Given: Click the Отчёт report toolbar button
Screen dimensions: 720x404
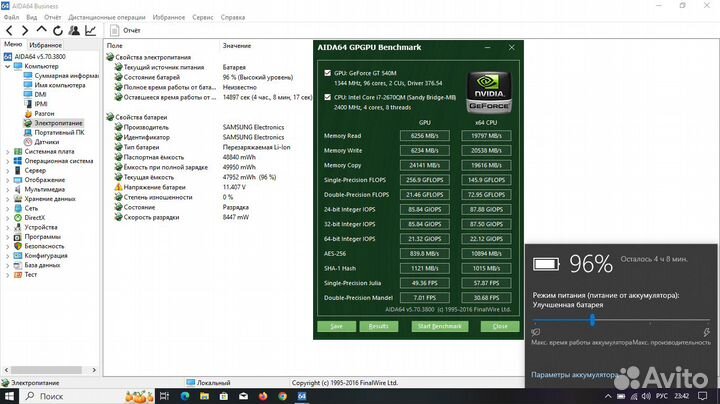Looking at the screenshot, I should (125, 30).
